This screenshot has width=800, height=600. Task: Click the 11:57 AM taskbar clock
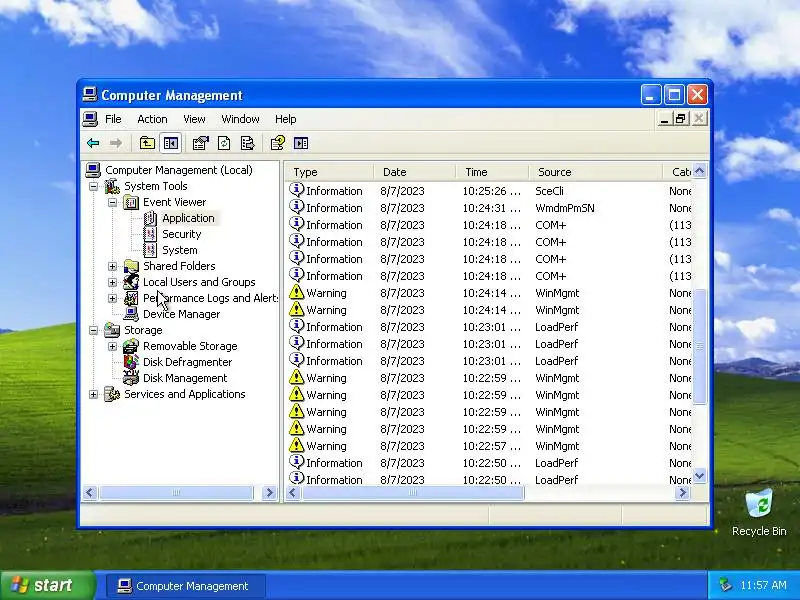763,585
